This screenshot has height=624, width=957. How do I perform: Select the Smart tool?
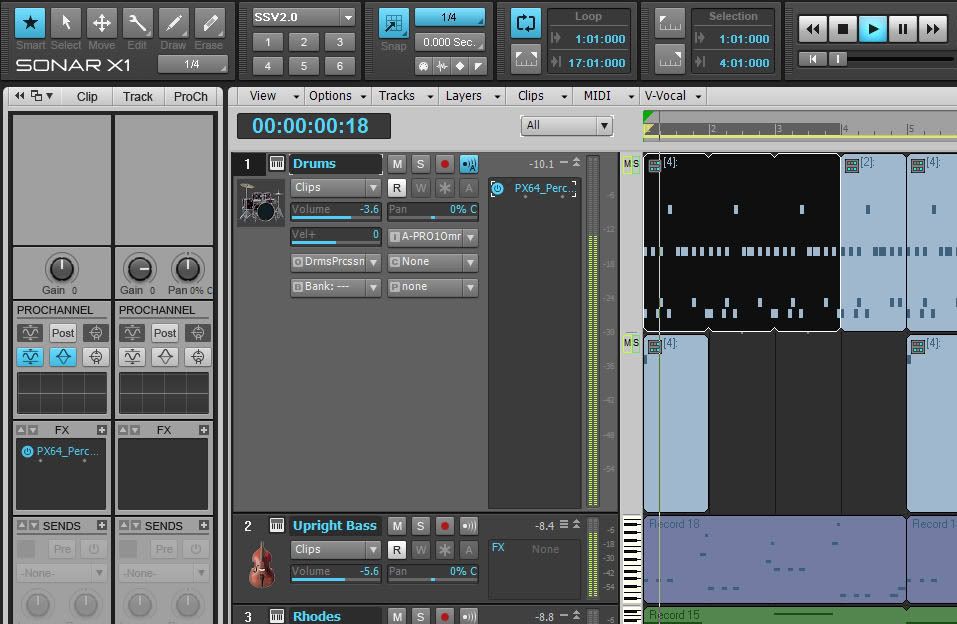tap(30, 24)
